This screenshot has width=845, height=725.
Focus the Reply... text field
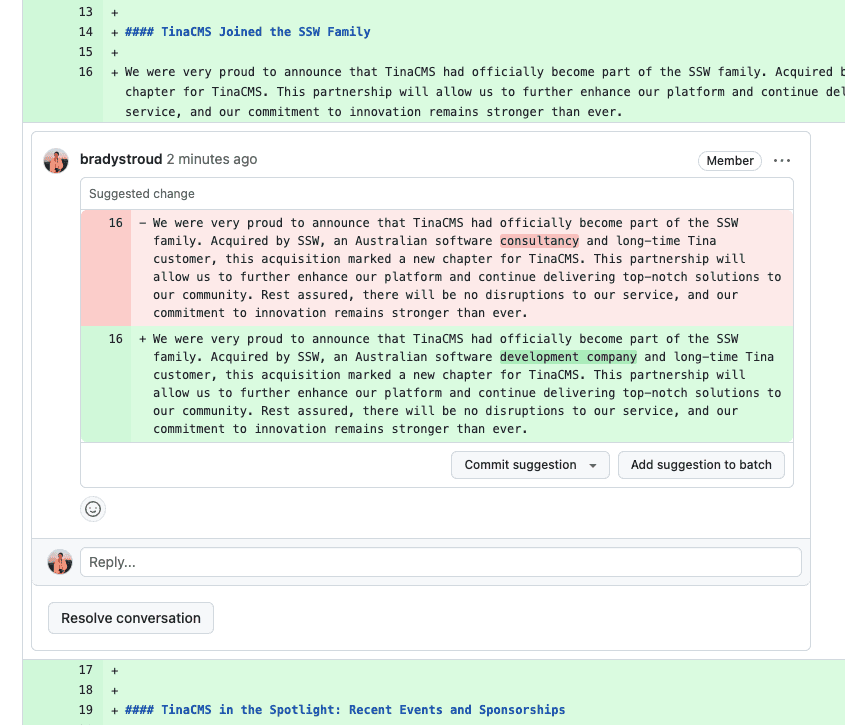(x=440, y=562)
